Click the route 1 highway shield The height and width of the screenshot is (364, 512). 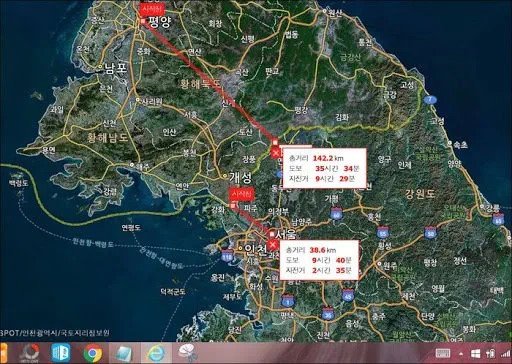(x=287, y=301)
